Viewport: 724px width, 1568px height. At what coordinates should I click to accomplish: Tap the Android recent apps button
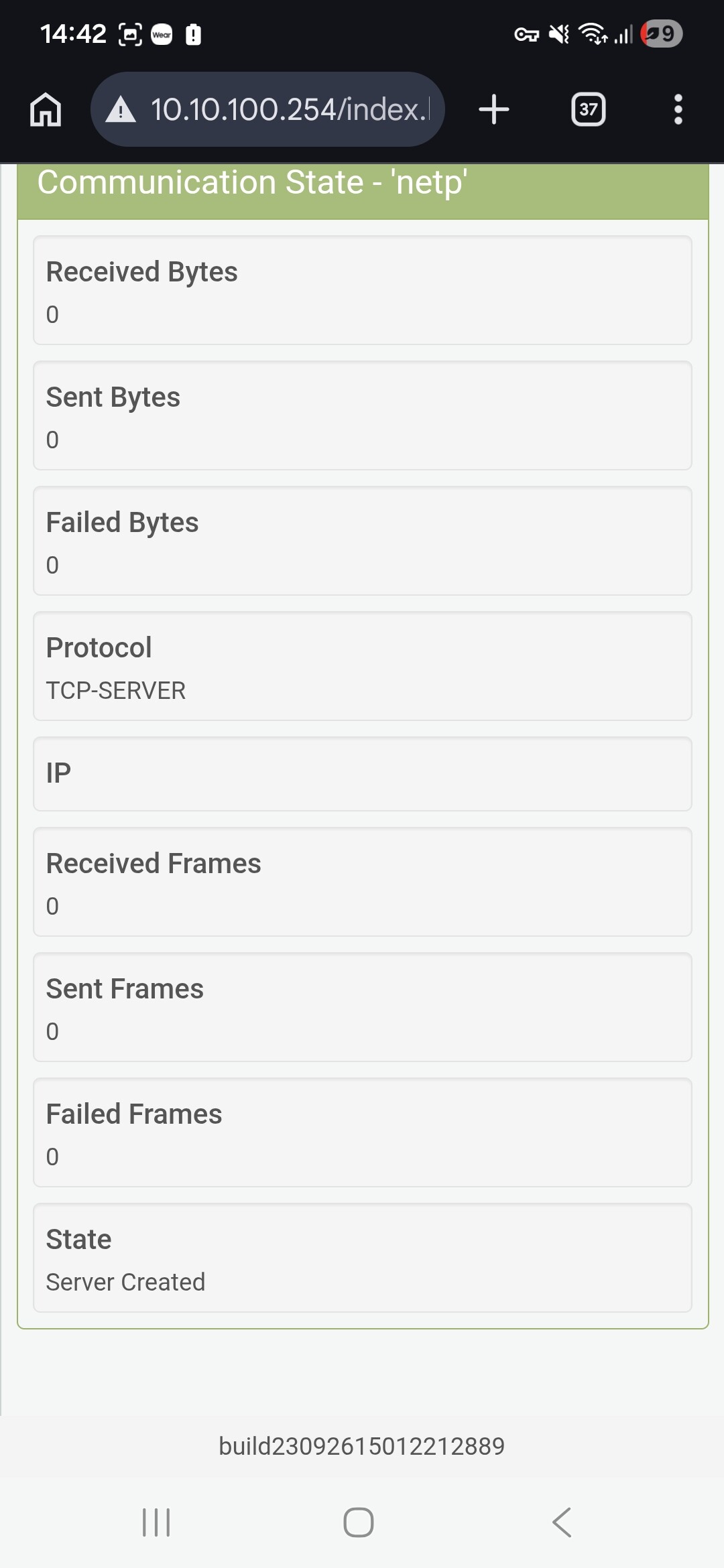click(x=156, y=1522)
